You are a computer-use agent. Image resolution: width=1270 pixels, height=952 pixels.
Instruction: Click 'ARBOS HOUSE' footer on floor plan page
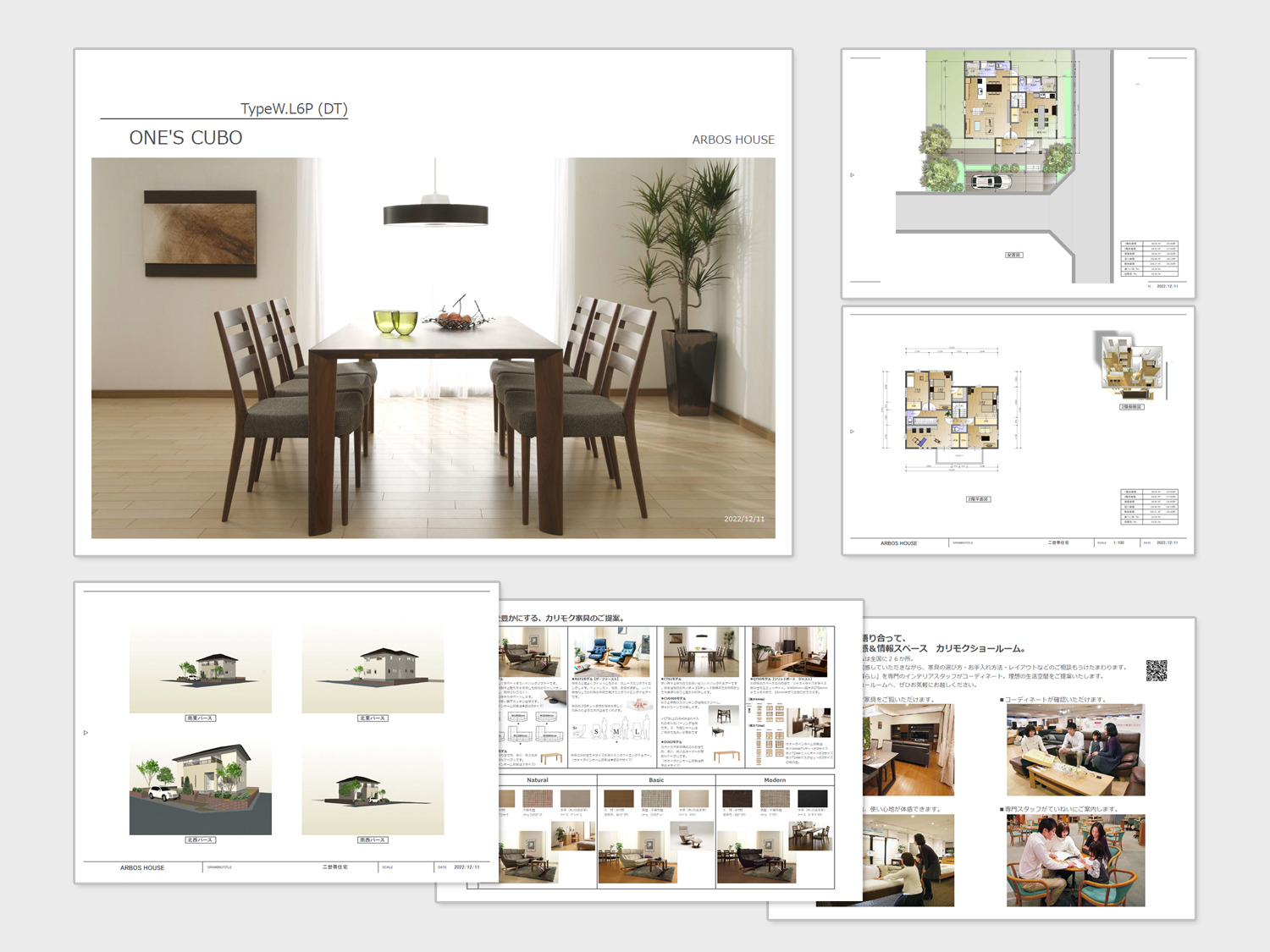click(x=898, y=543)
